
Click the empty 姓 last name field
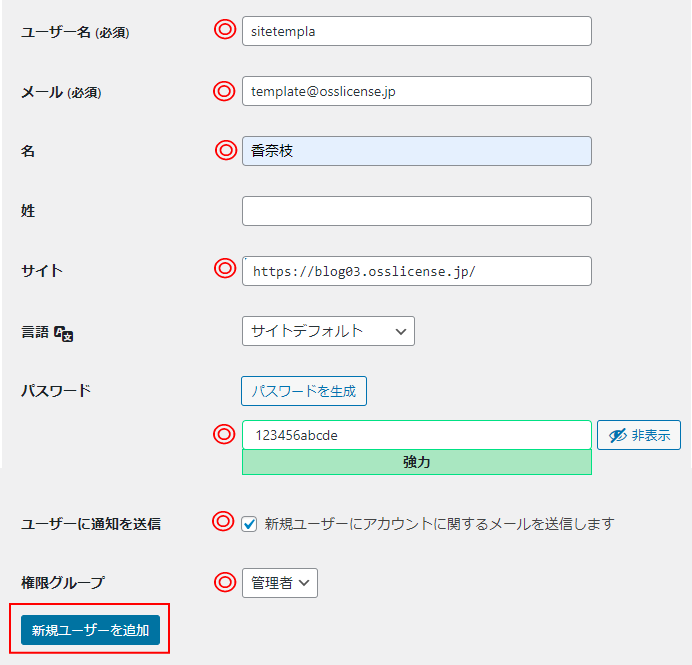click(x=416, y=211)
